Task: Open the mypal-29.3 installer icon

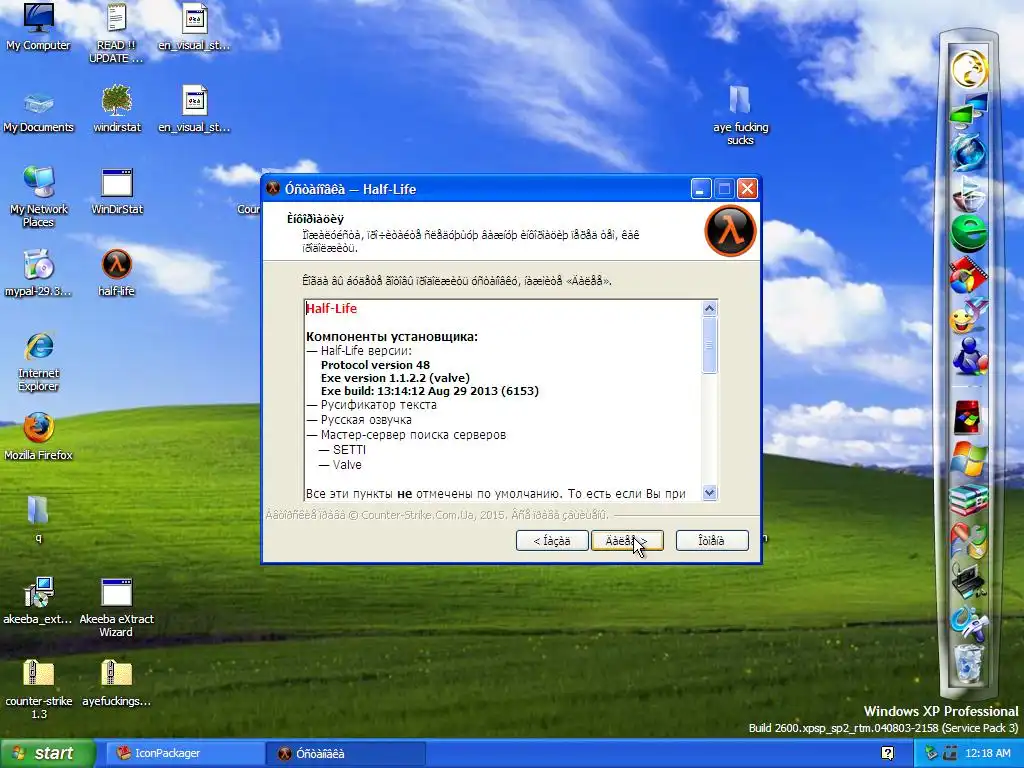Action: (38, 273)
